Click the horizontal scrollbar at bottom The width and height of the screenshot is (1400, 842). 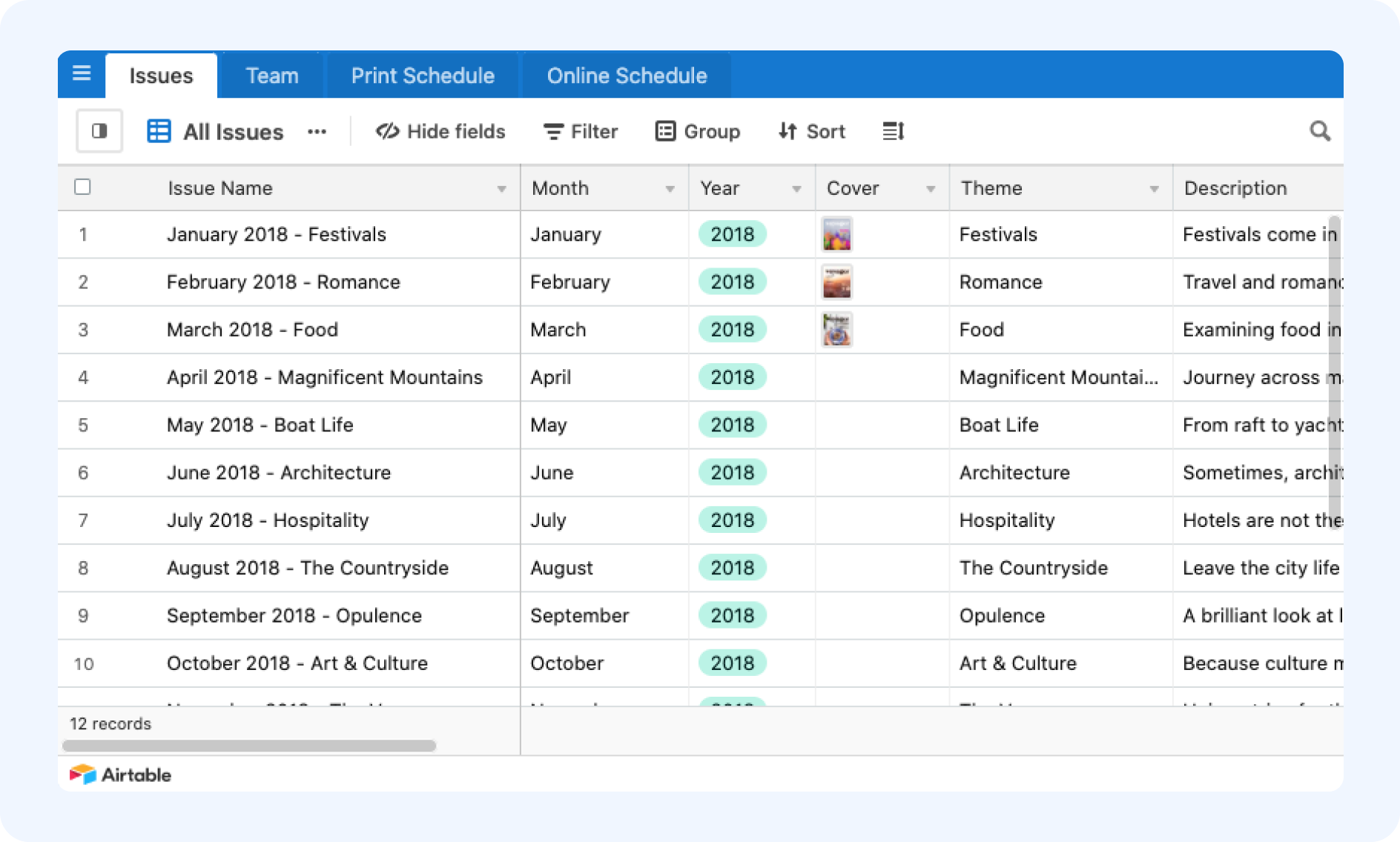click(249, 745)
